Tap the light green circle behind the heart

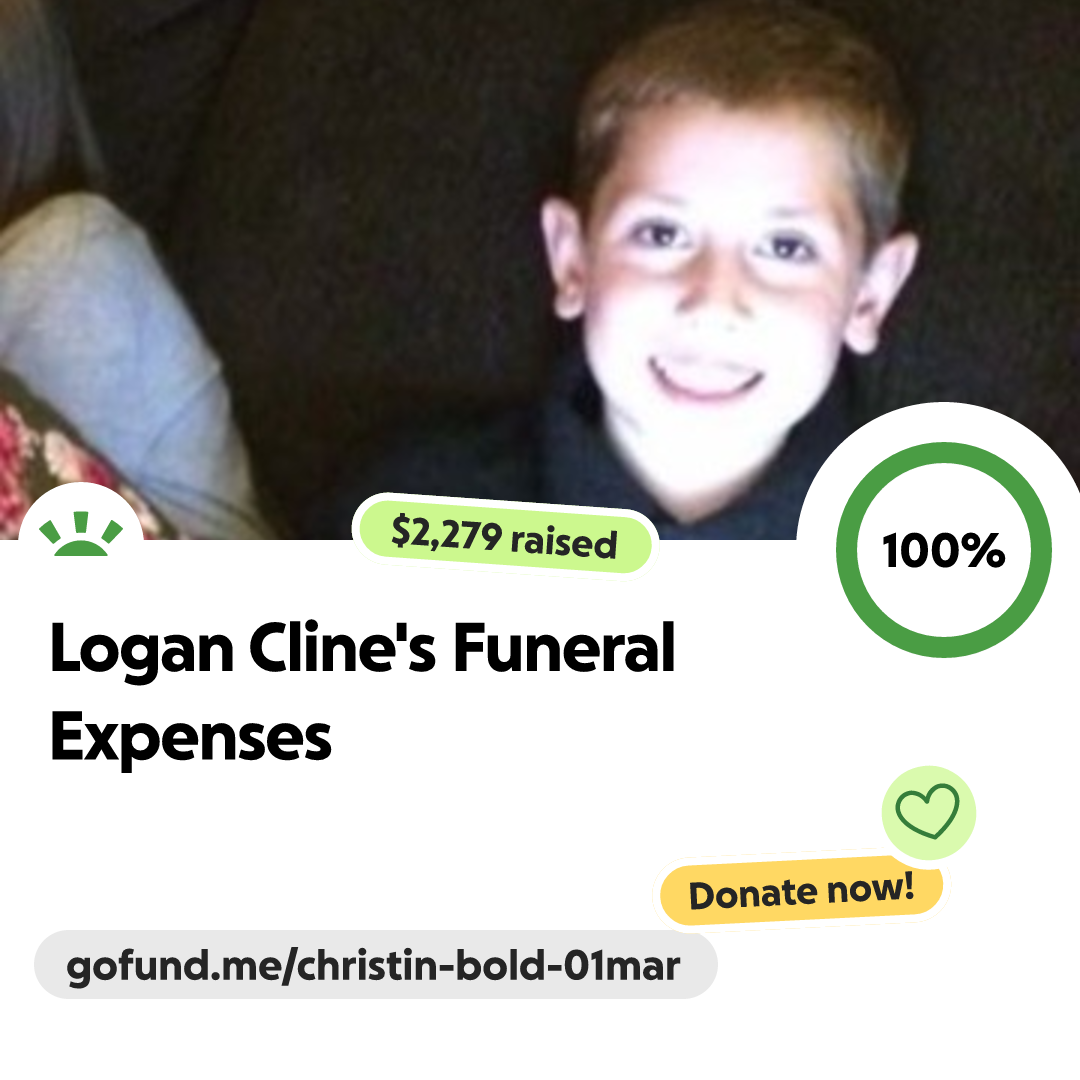(928, 813)
